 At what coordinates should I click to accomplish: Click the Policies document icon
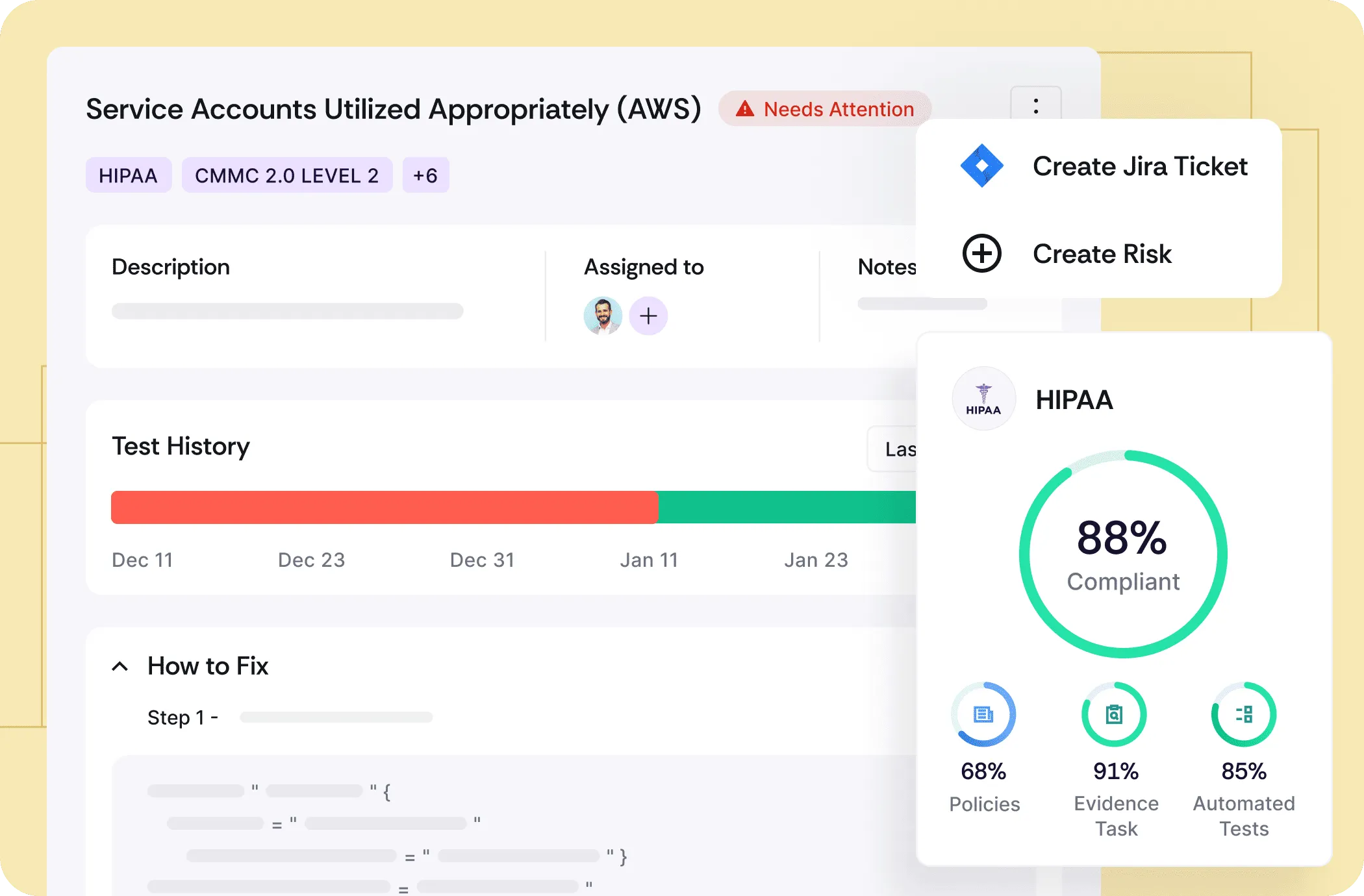point(983,714)
